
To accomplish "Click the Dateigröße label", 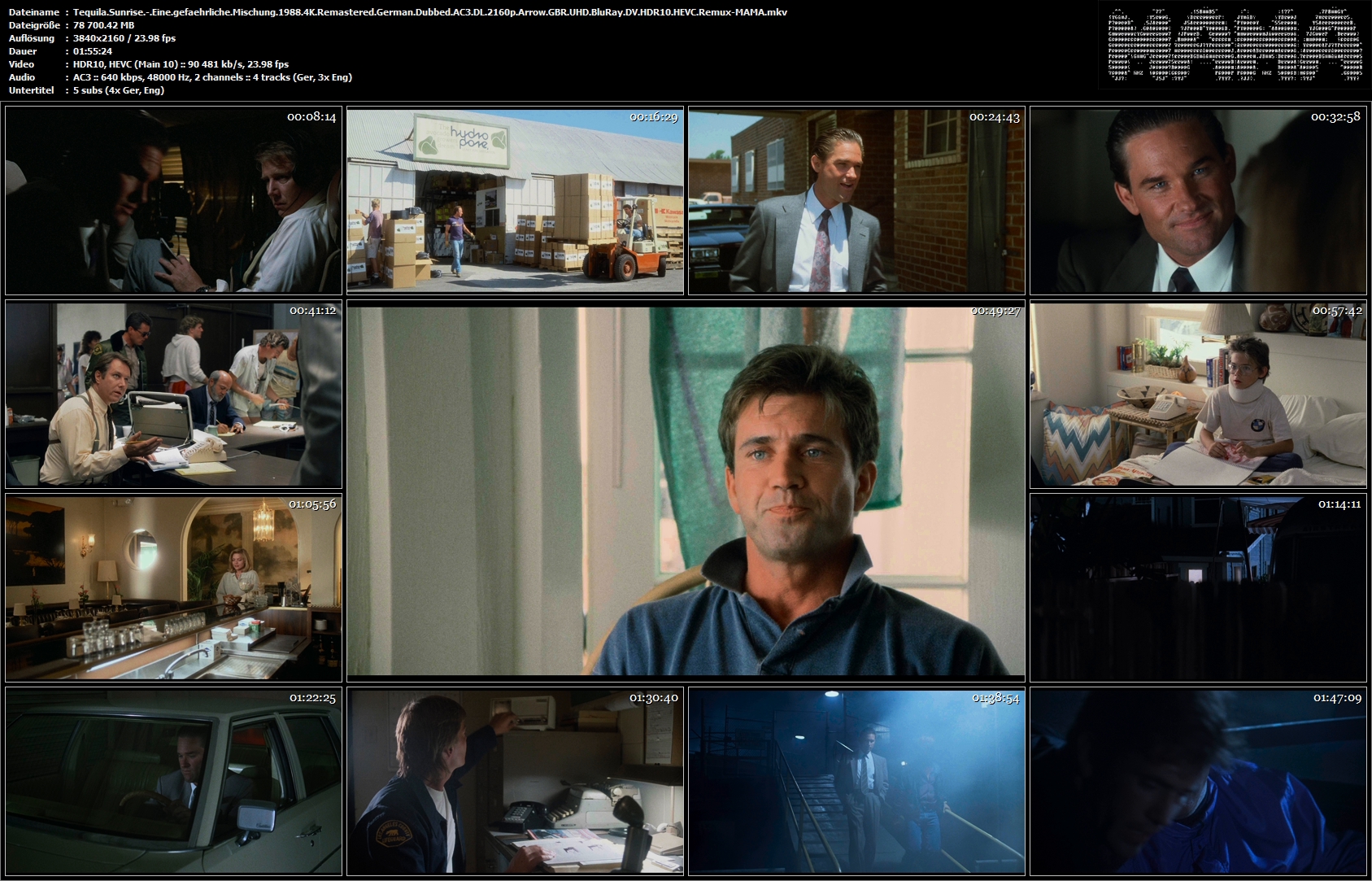I will (33, 25).
